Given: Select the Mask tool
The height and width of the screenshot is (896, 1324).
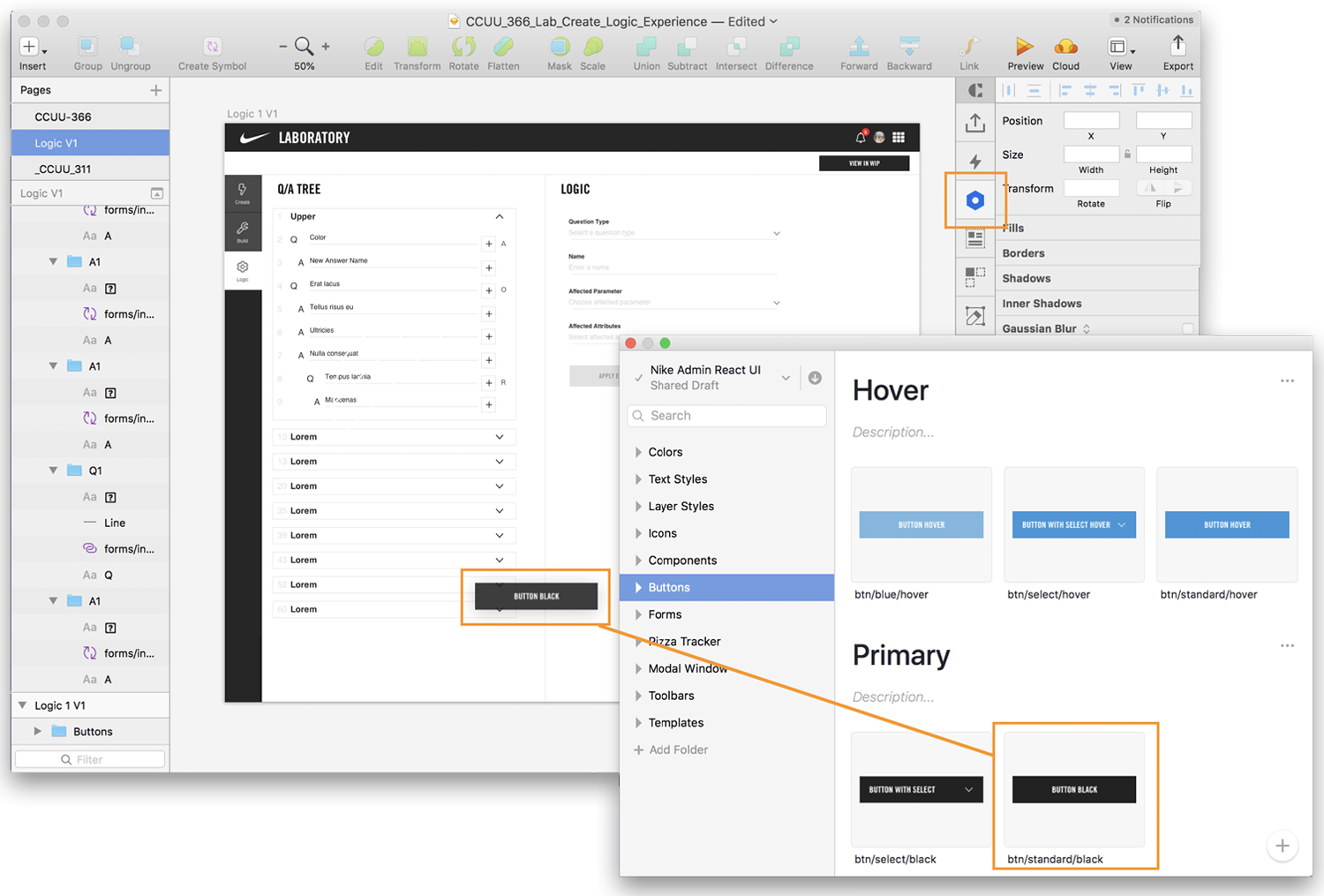Looking at the screenshot, I should click(559, 47).
